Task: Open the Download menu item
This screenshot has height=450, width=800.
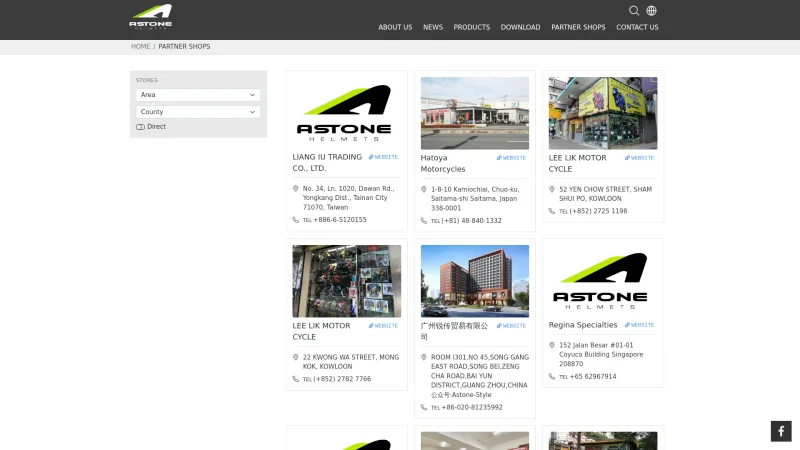Action: (x=520, y=28)
